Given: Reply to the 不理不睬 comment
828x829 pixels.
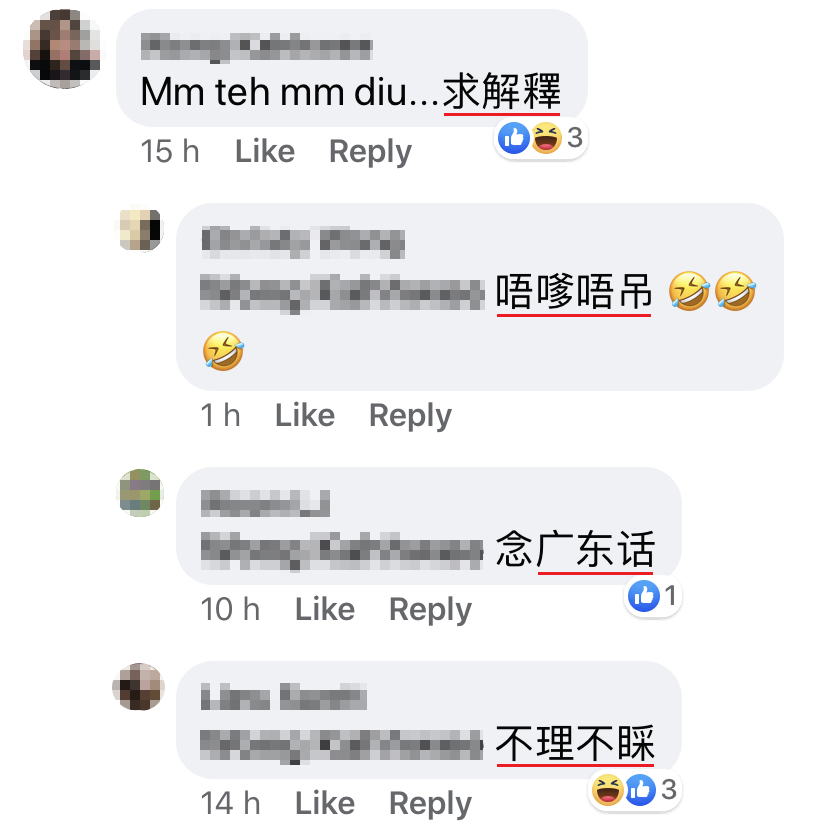Looking at the screenshot, I should (x=430, y=804).
